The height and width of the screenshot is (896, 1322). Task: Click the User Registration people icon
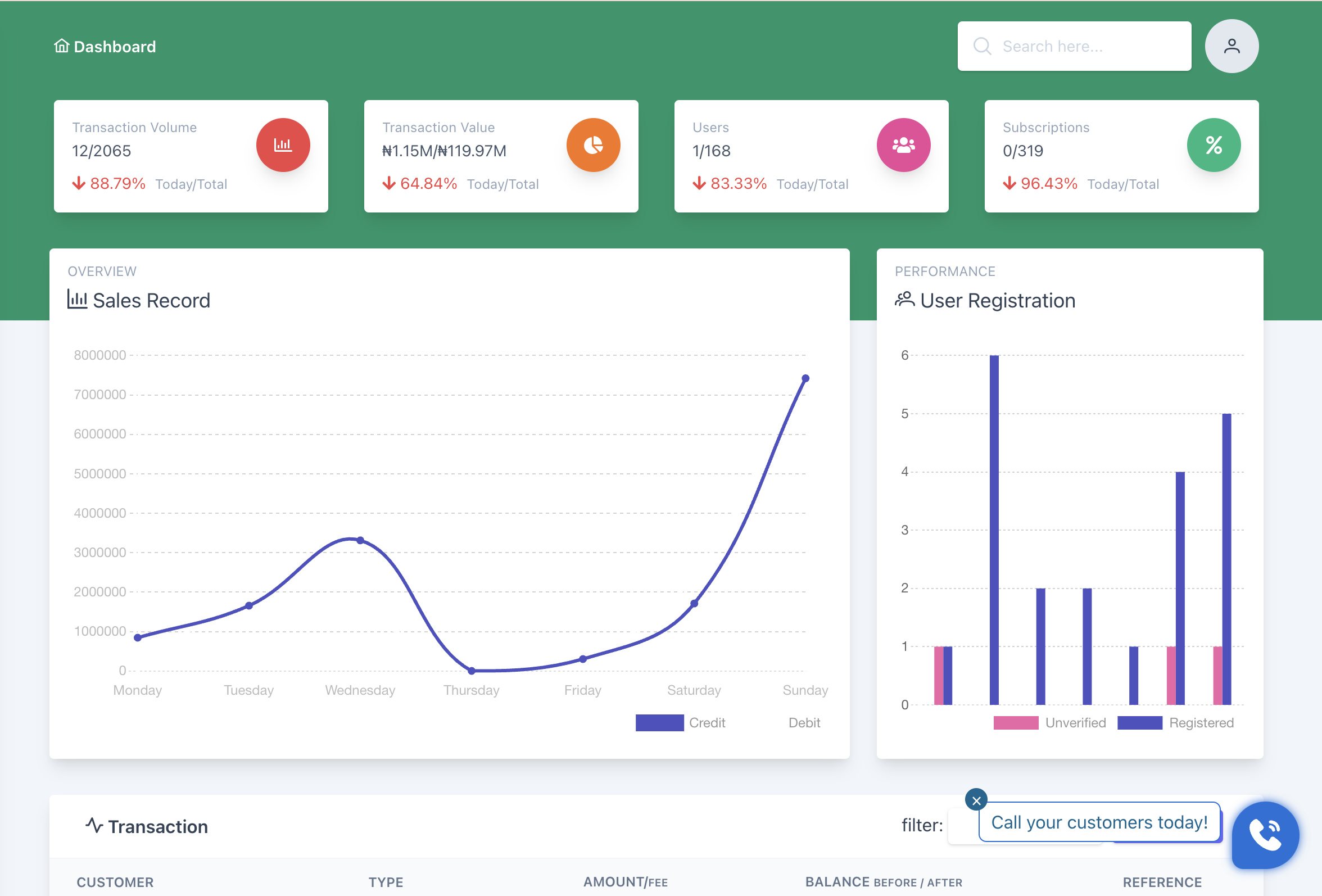(904, 299)
